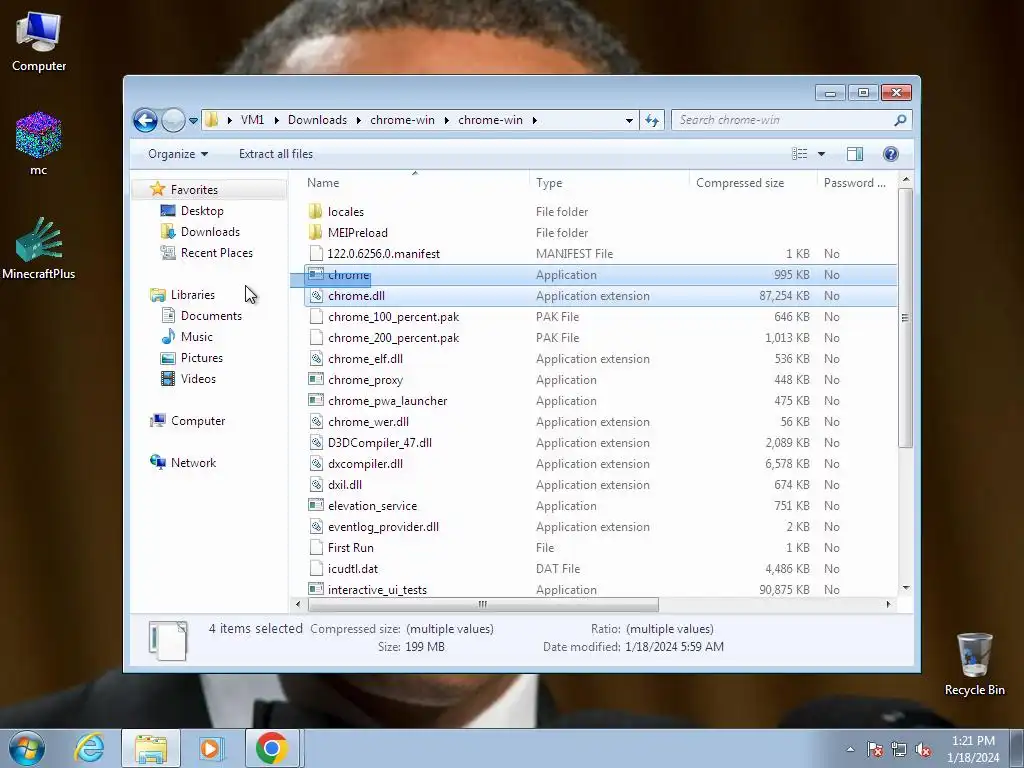Screen dimensions: 1024x768
Task: Select Network in the navigation pane
Action: 193,462
